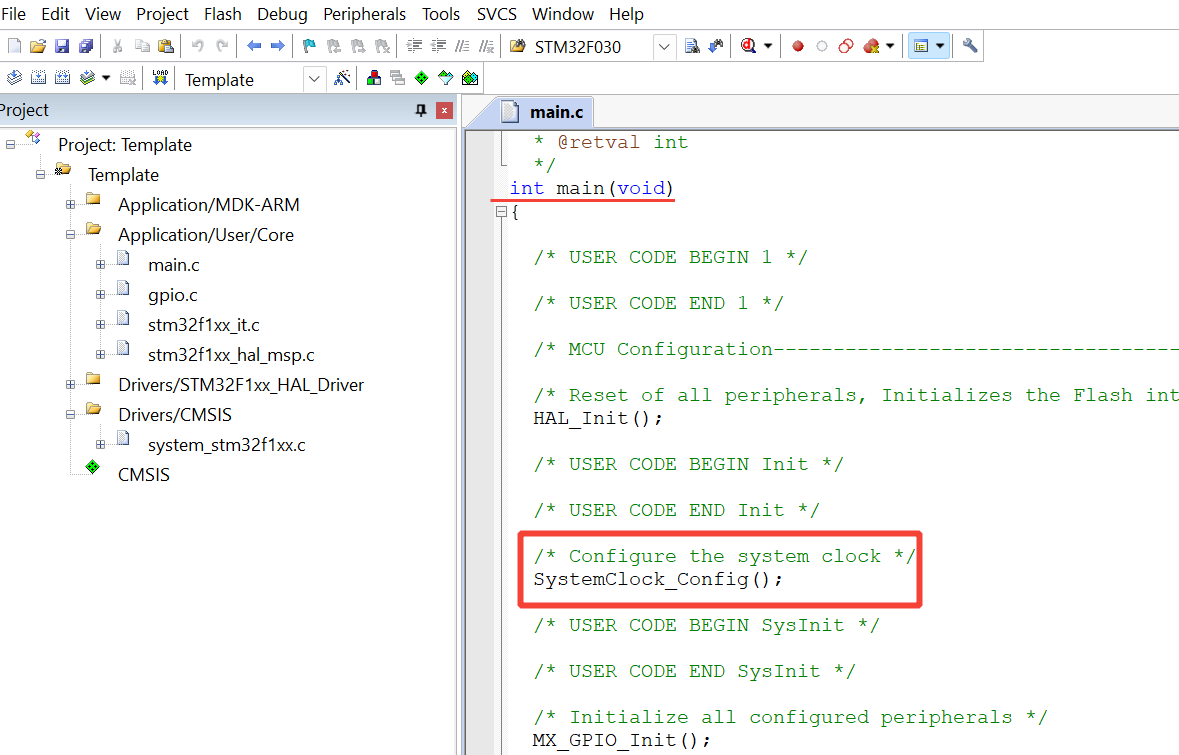Open the Pack Installer icon
Viewport: 1179px width, 755px height.
[x=470, y=77]
